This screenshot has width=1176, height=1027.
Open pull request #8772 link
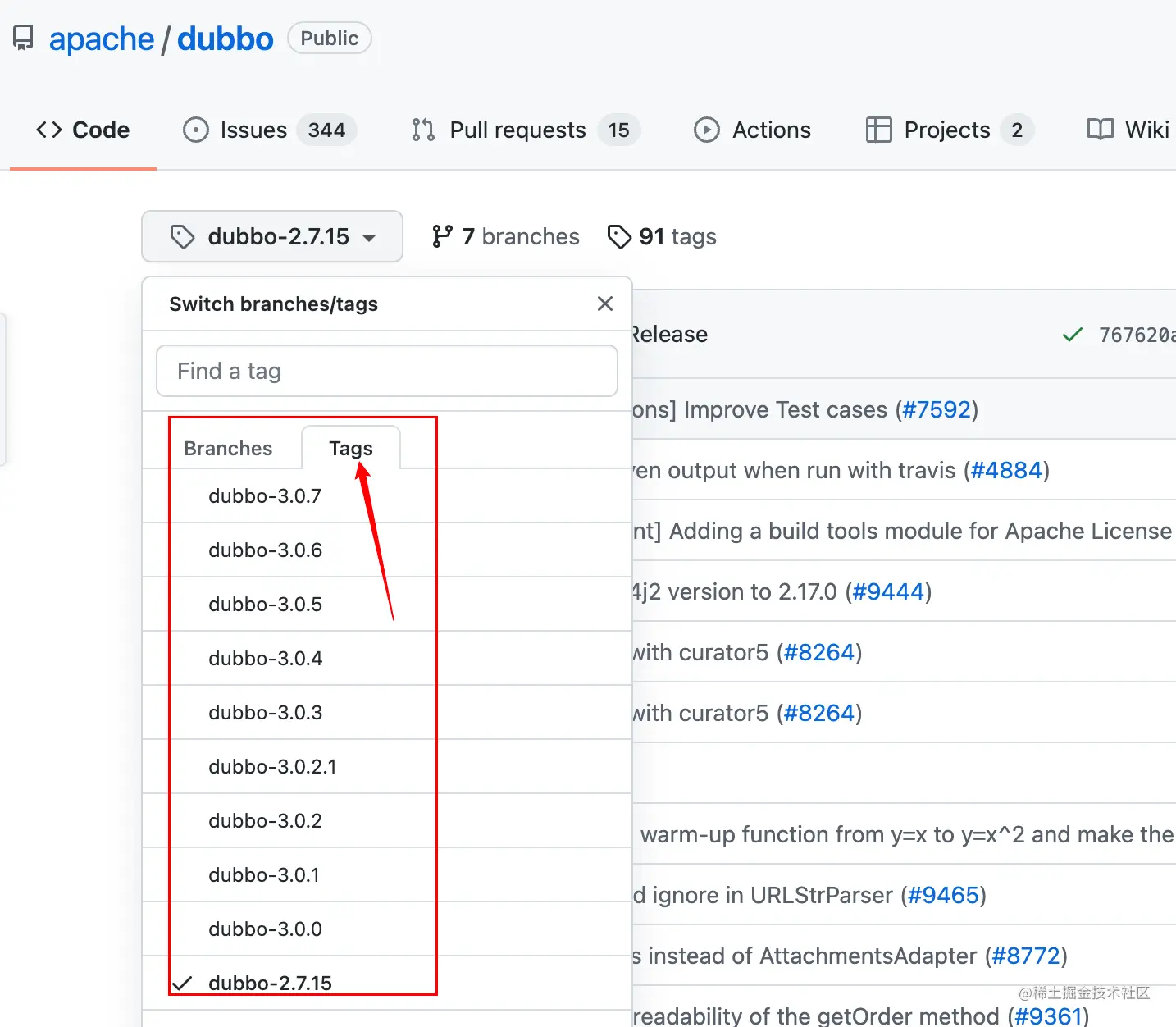(1026, 956)
